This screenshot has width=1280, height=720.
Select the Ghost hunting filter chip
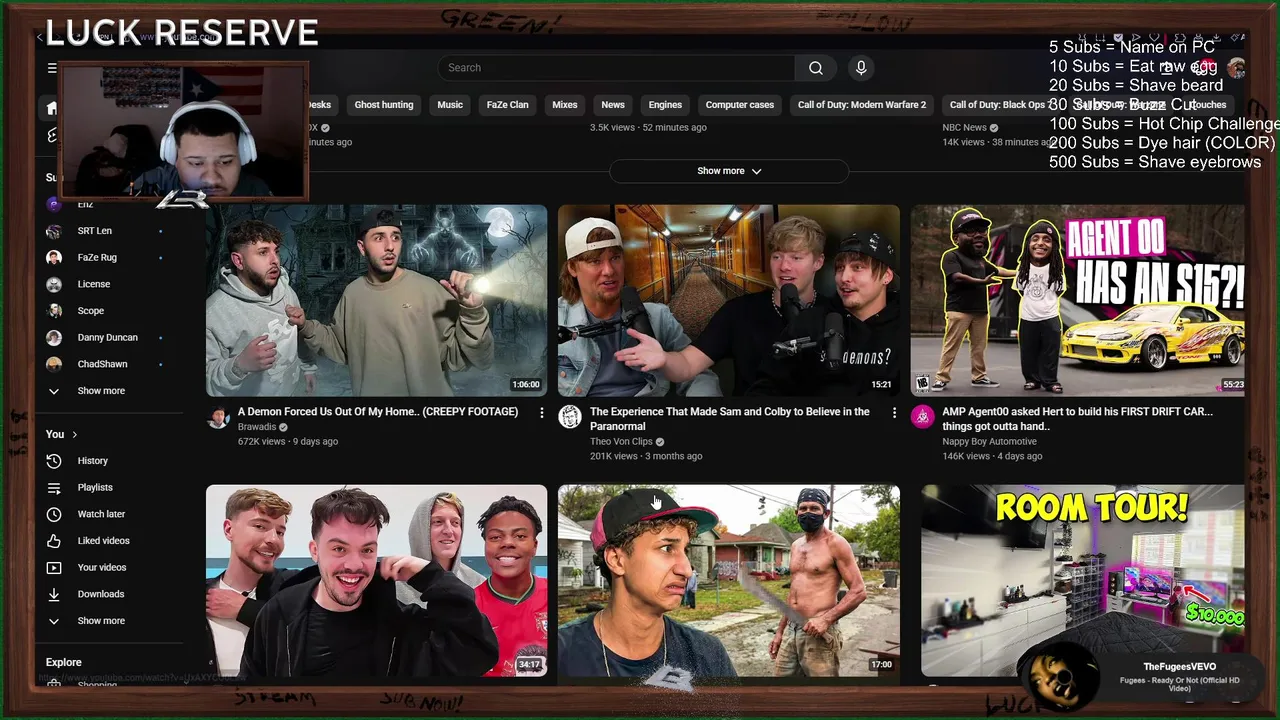tap(384, 105)
